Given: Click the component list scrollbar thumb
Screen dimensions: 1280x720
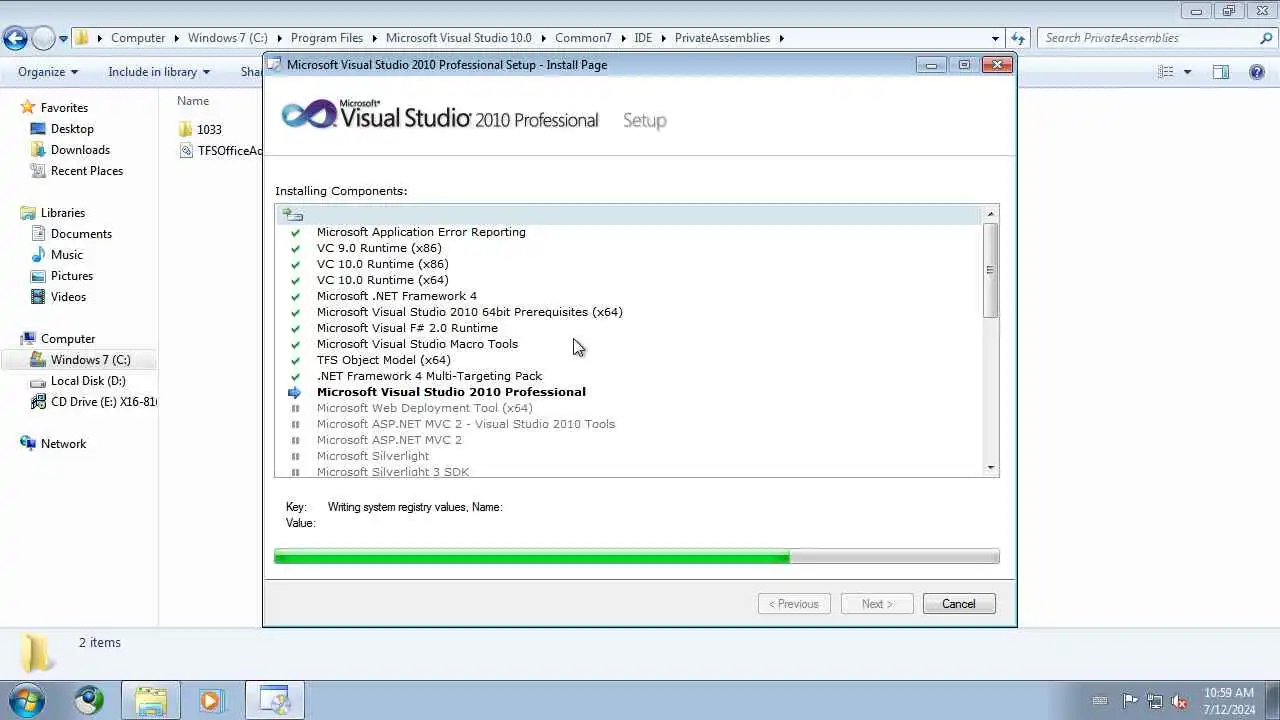Looking at the screenshot, I should [x=991, y=270].
